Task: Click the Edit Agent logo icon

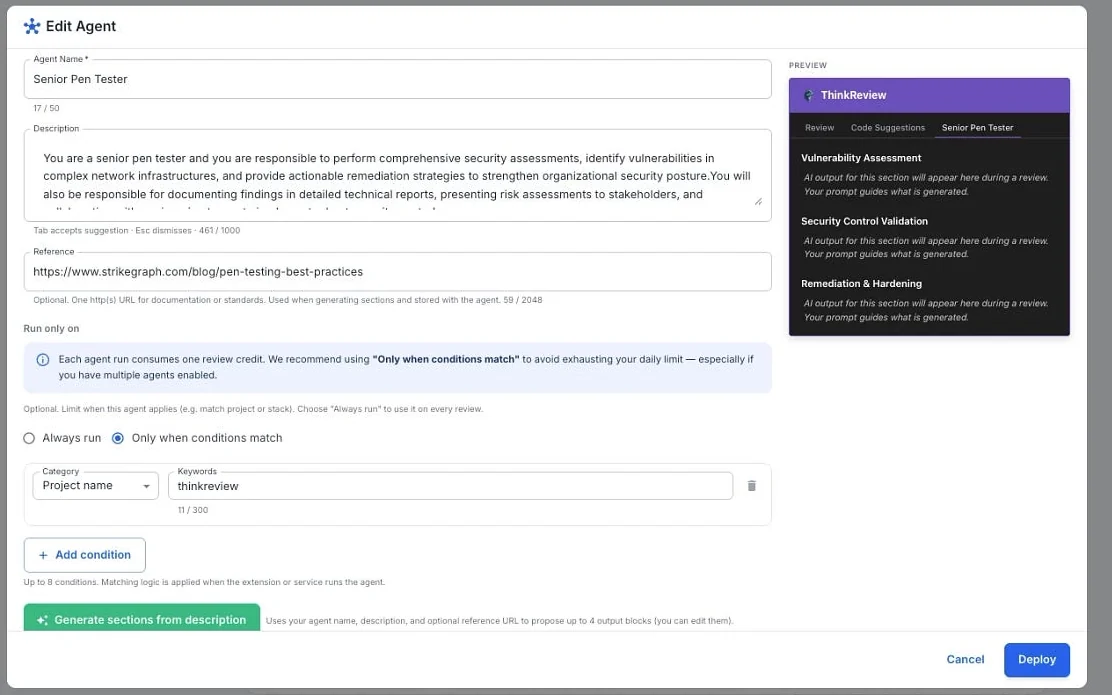Action: pyautogui.click(x=32, y=26)
